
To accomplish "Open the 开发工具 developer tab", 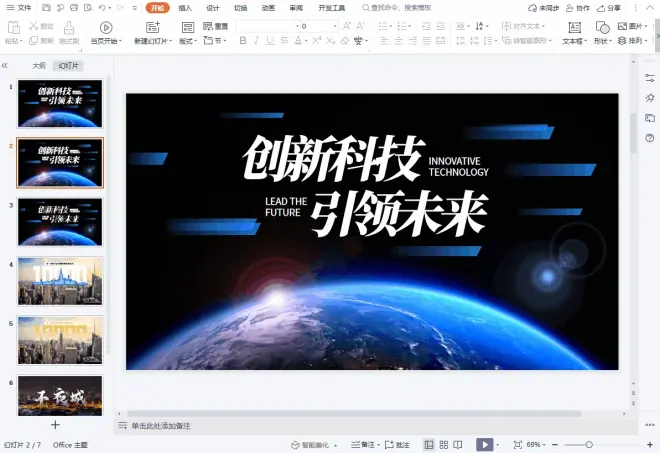I will point(332,8).
